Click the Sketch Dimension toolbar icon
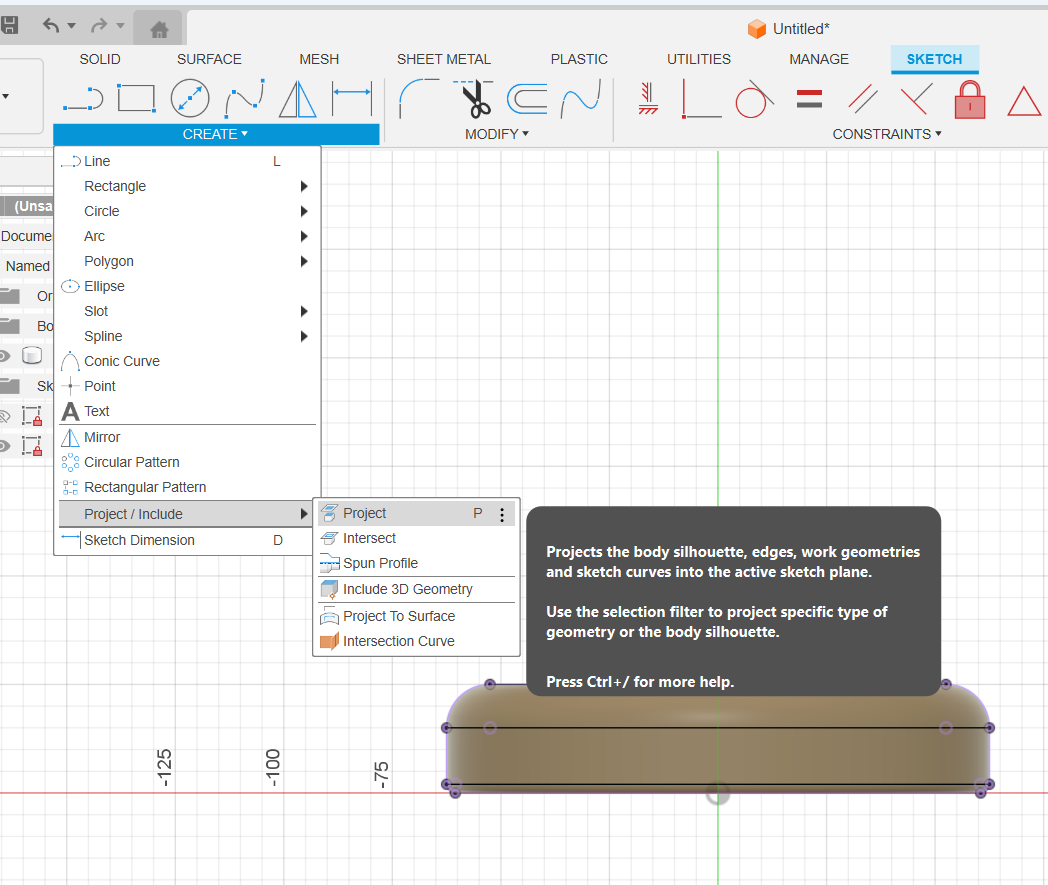Screen dimensions: 1048x885 (352, 98)
